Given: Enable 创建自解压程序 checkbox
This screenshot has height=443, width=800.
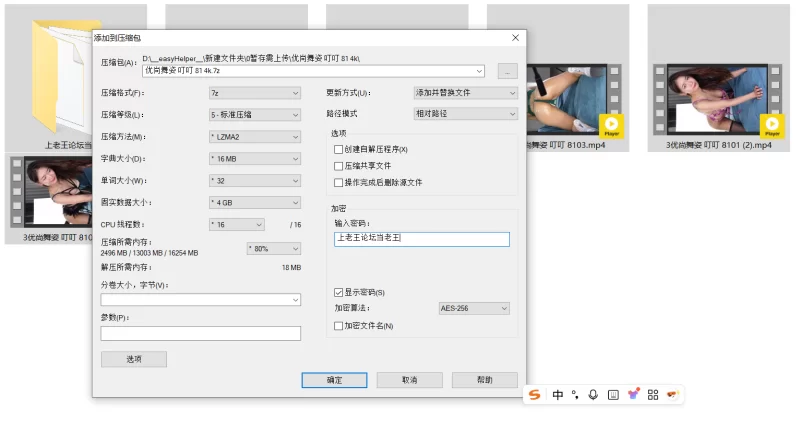Looking at the screenshot, I should (x=338, y=149).
